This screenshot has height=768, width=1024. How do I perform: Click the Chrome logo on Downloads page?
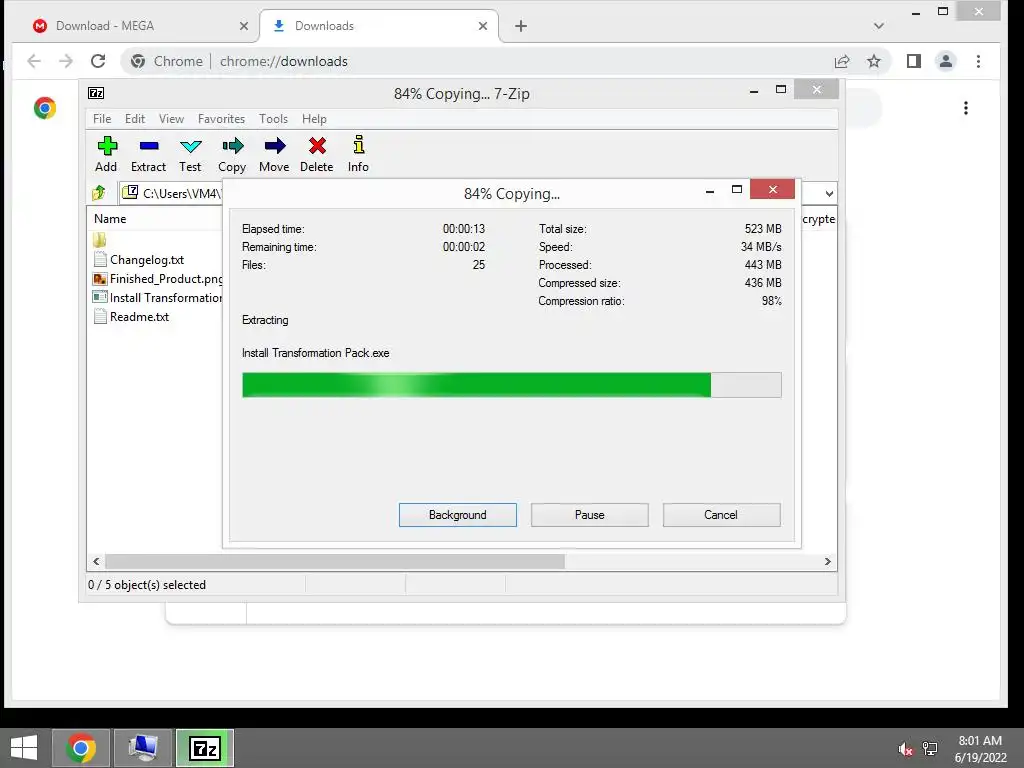pyautogui.click(x=45, y=108)
